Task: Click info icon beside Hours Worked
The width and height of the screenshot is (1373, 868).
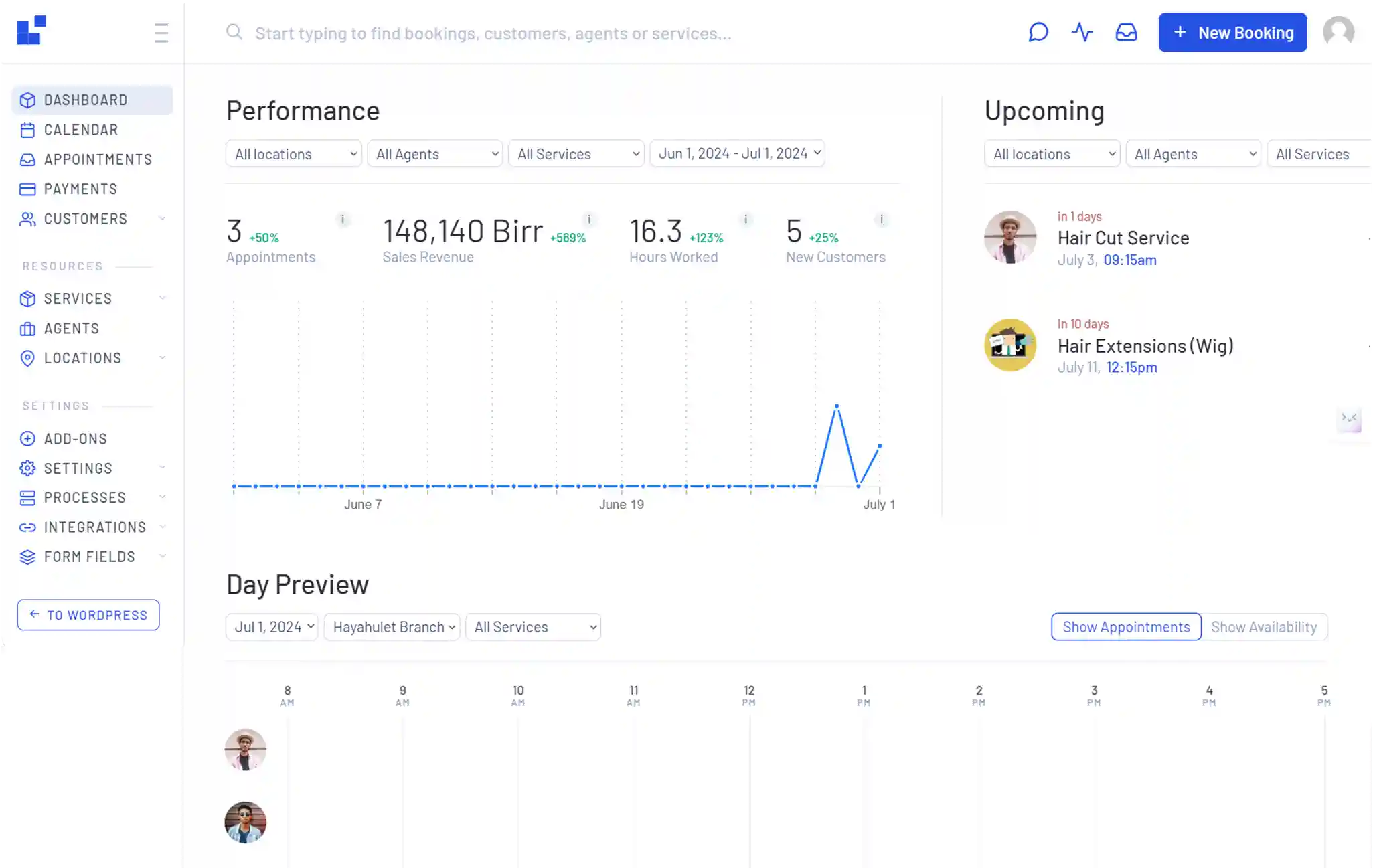Action: [x=746, y=219]
